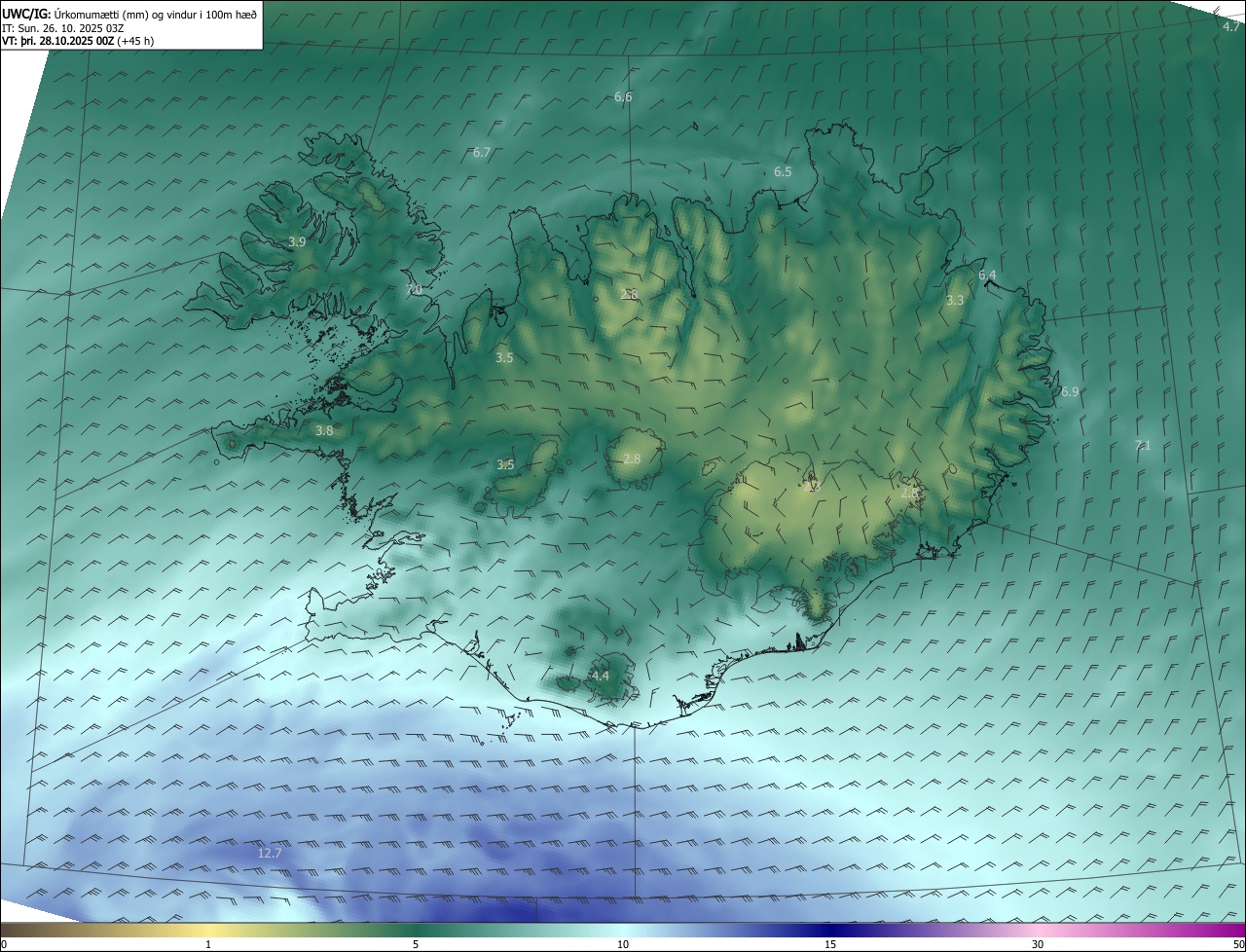
Task: Select the 7.1 value label off east coast
Action: point(1143,445)
